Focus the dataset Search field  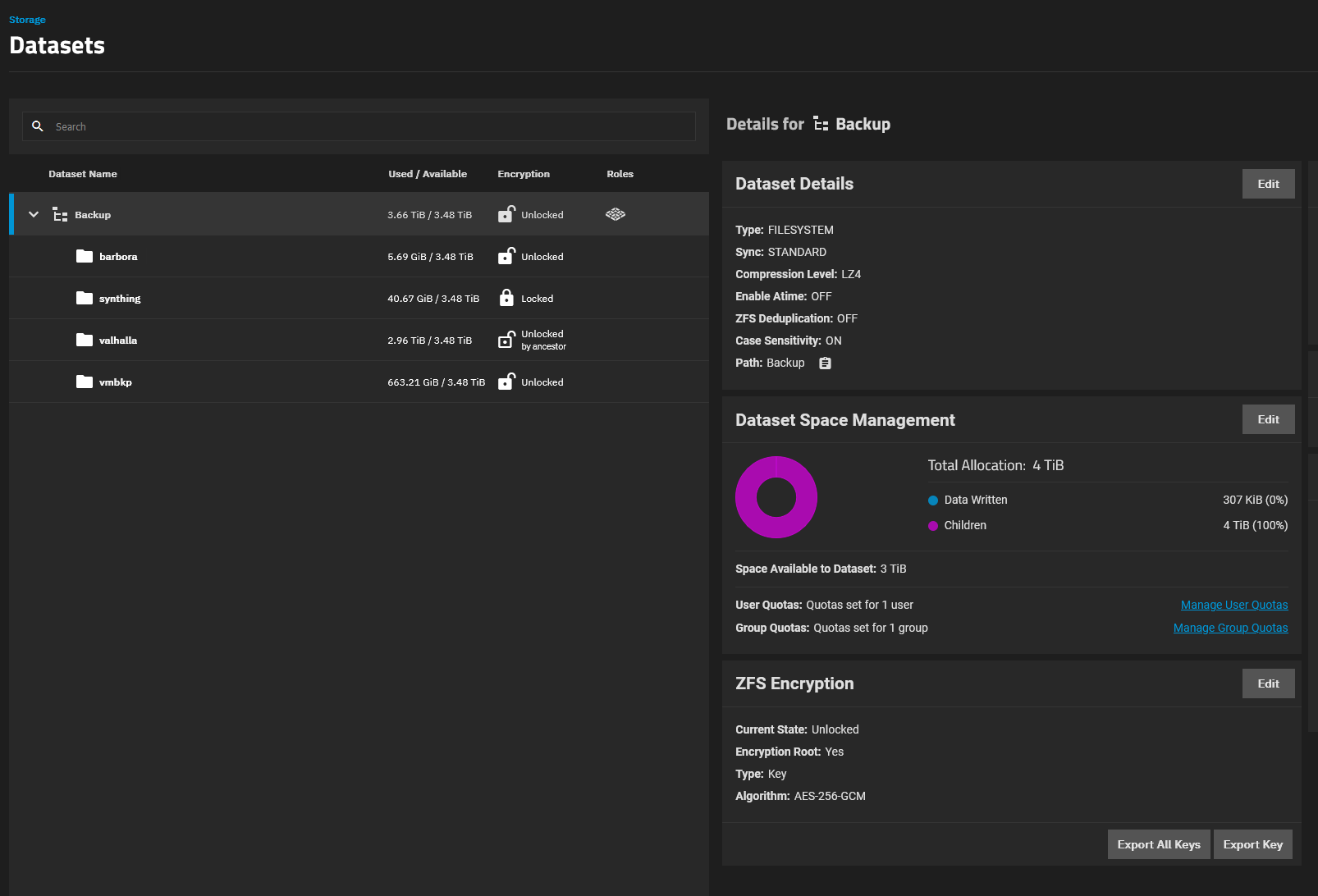pos(359,126)
